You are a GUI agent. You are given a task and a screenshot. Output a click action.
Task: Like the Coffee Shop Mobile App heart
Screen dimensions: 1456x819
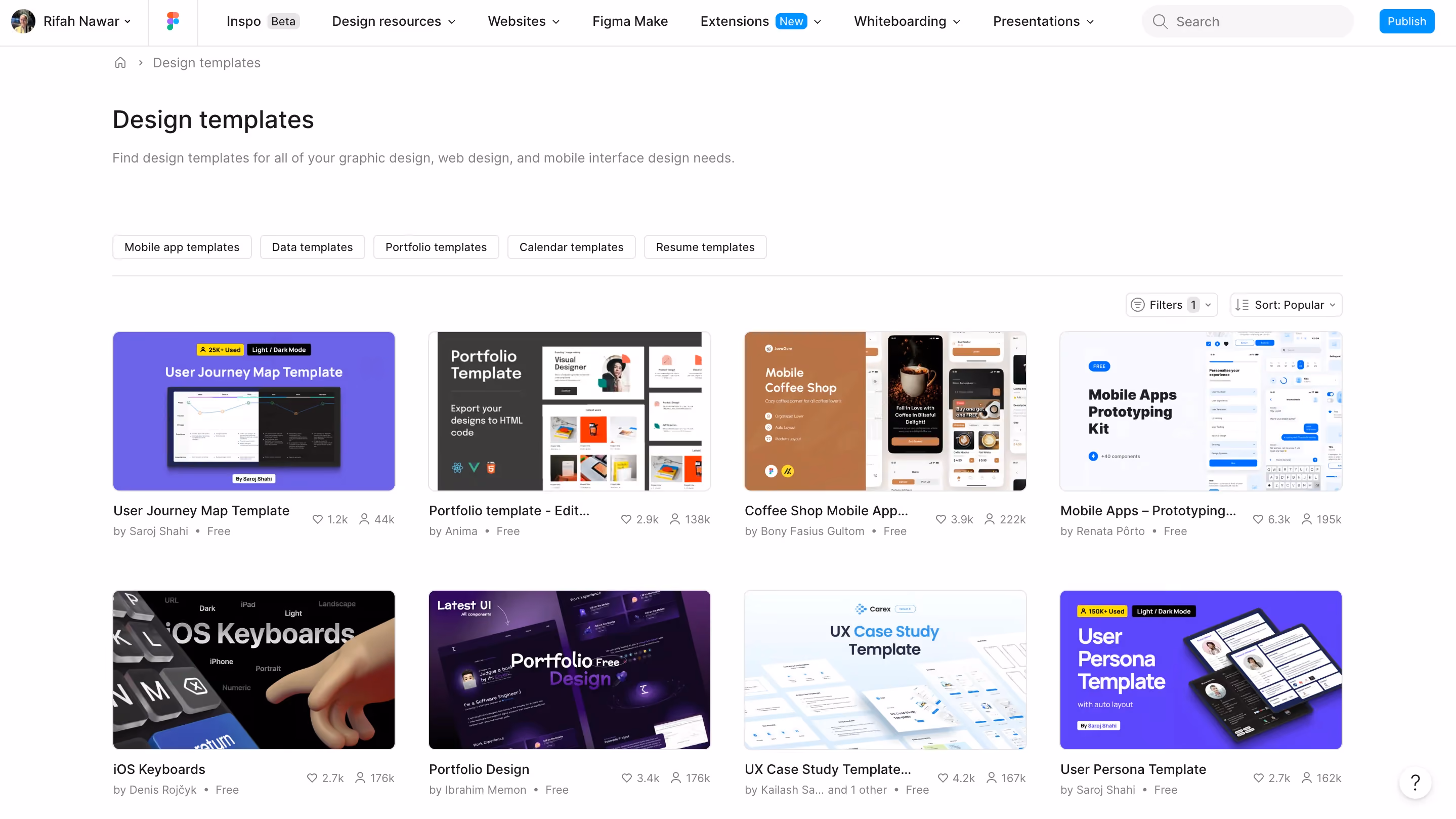click(x=941, y=519)
